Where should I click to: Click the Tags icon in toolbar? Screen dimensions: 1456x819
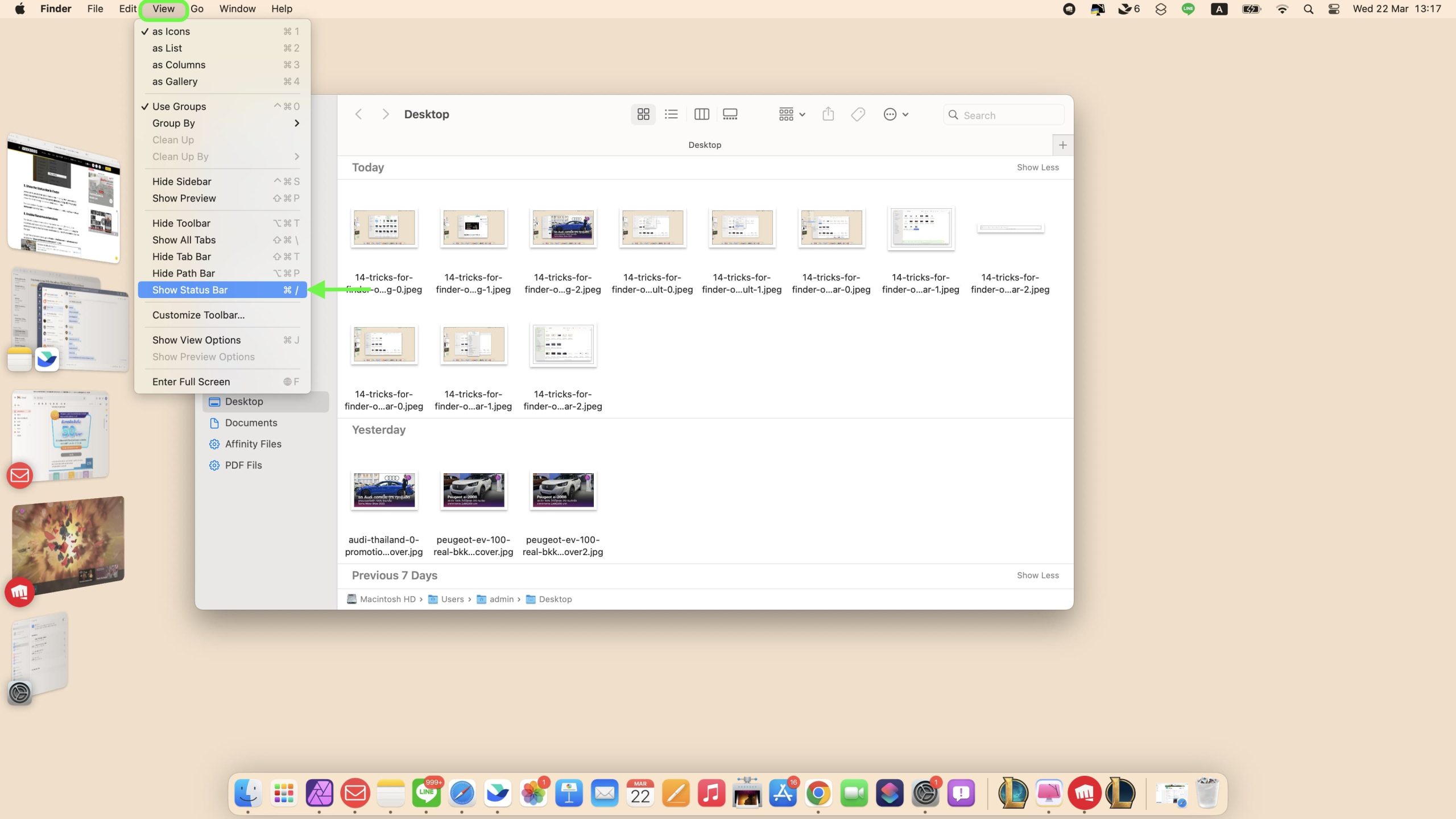click(858, 114)
